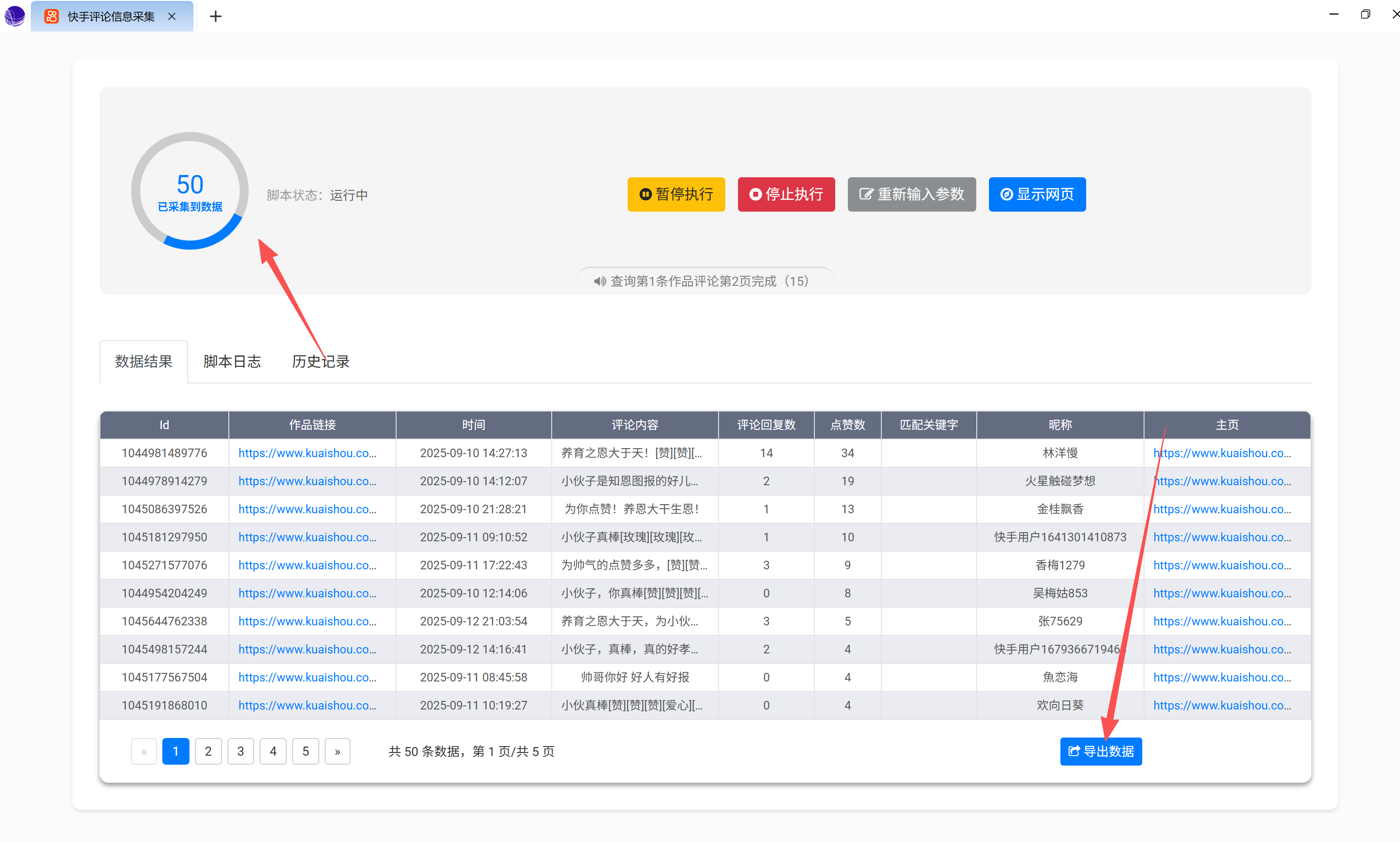Go to page 1 in pagination
The image size is (1400, 842).
coord(176,751)
